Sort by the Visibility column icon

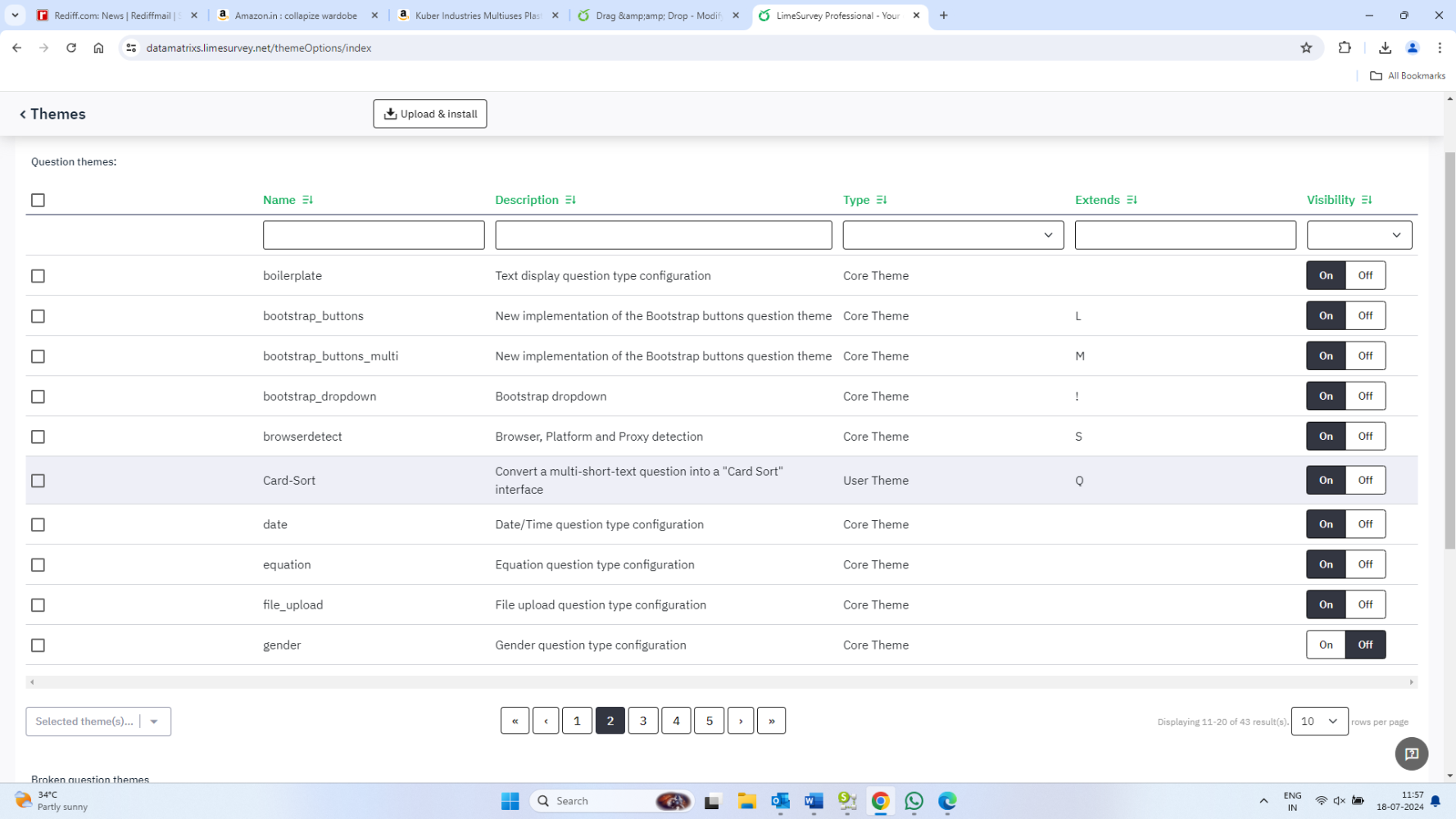1366,200
